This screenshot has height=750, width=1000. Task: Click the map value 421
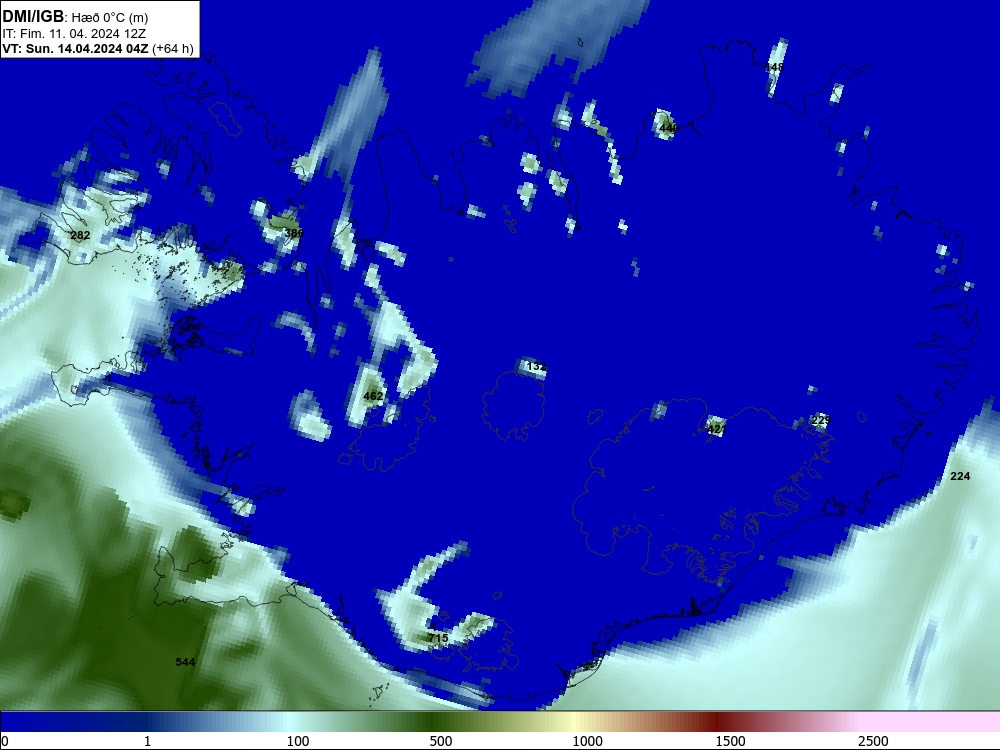[717, 429]
